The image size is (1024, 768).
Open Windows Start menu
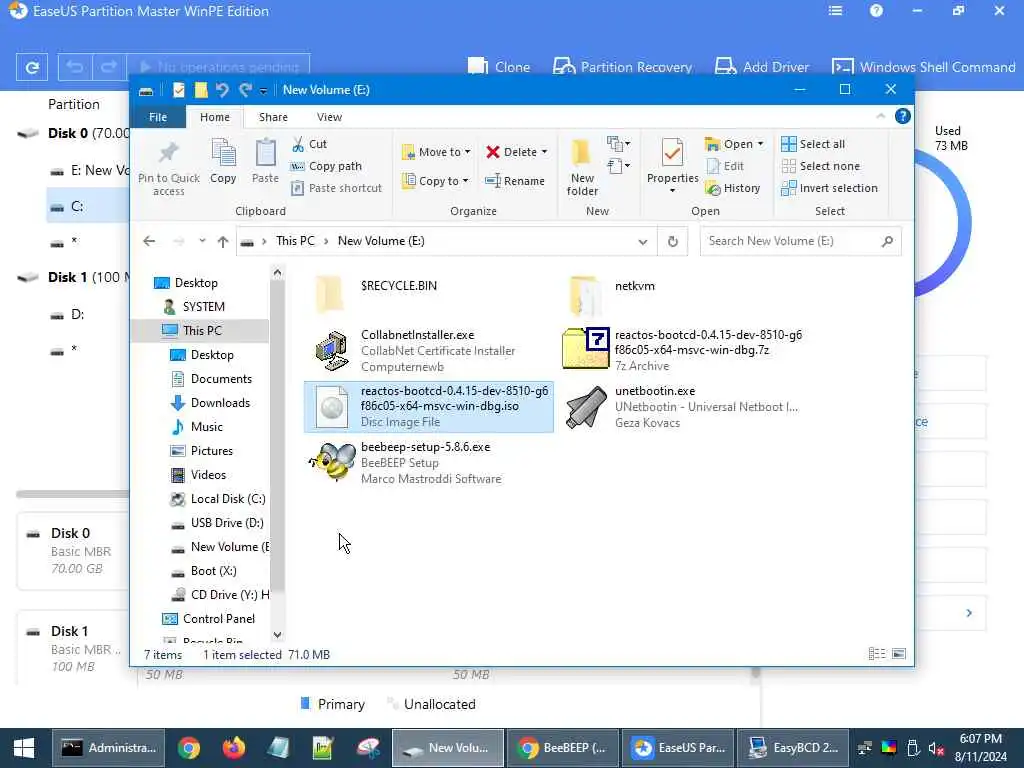(x=24, y=748)
